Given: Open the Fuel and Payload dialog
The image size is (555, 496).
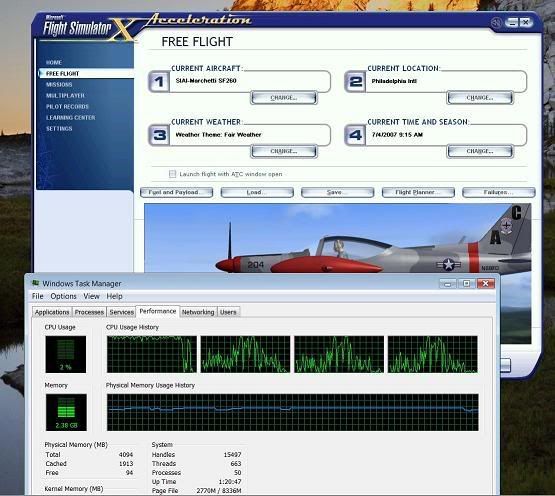Looking at the screenshot, I should pyautogui.click(x=176, y=192).
